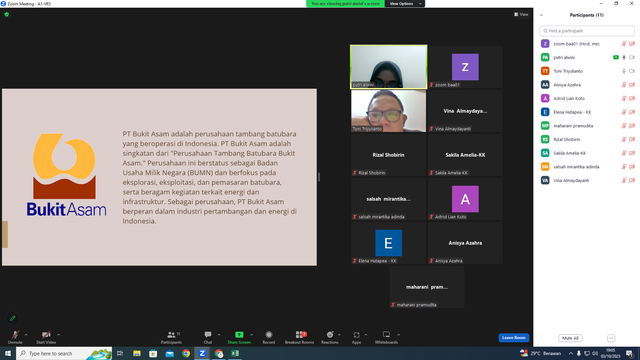
Task: Open the Participants panel icon in toolbar
Action: [171, 335]
